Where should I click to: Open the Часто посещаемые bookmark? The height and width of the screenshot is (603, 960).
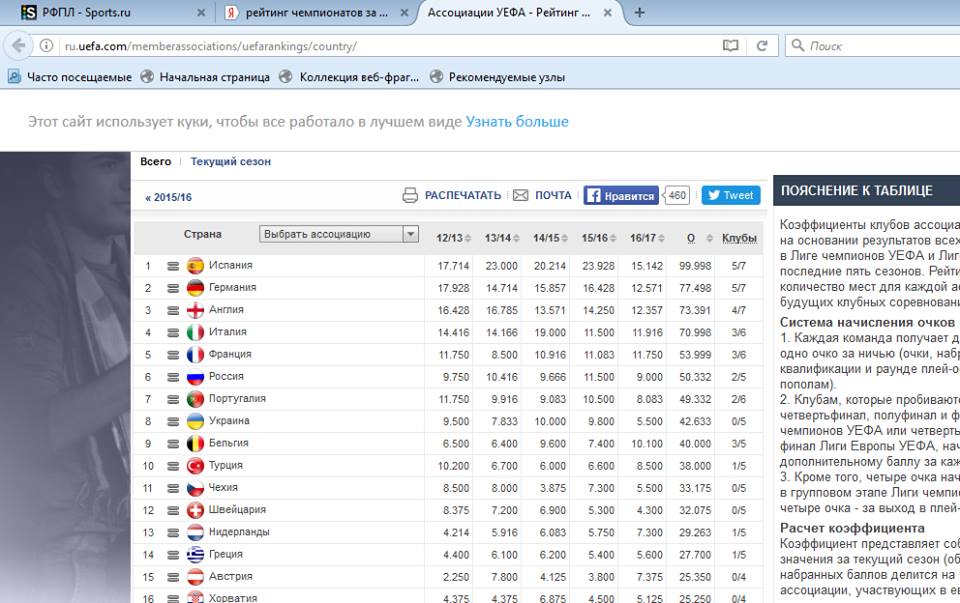point(70,77)
